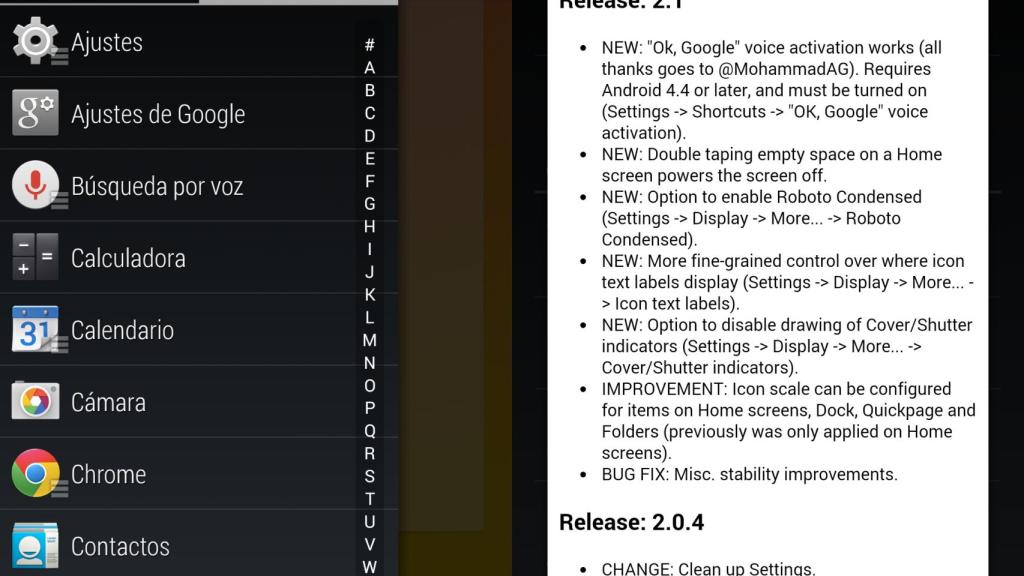
Task: Tap the Calendario text label
Action: click(123, 329)
